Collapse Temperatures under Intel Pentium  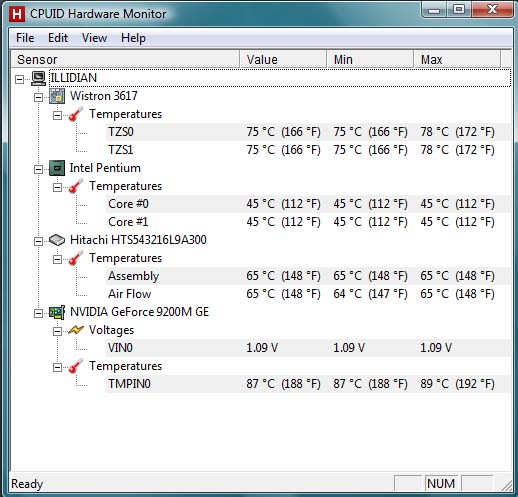click(x=57, y=187)
